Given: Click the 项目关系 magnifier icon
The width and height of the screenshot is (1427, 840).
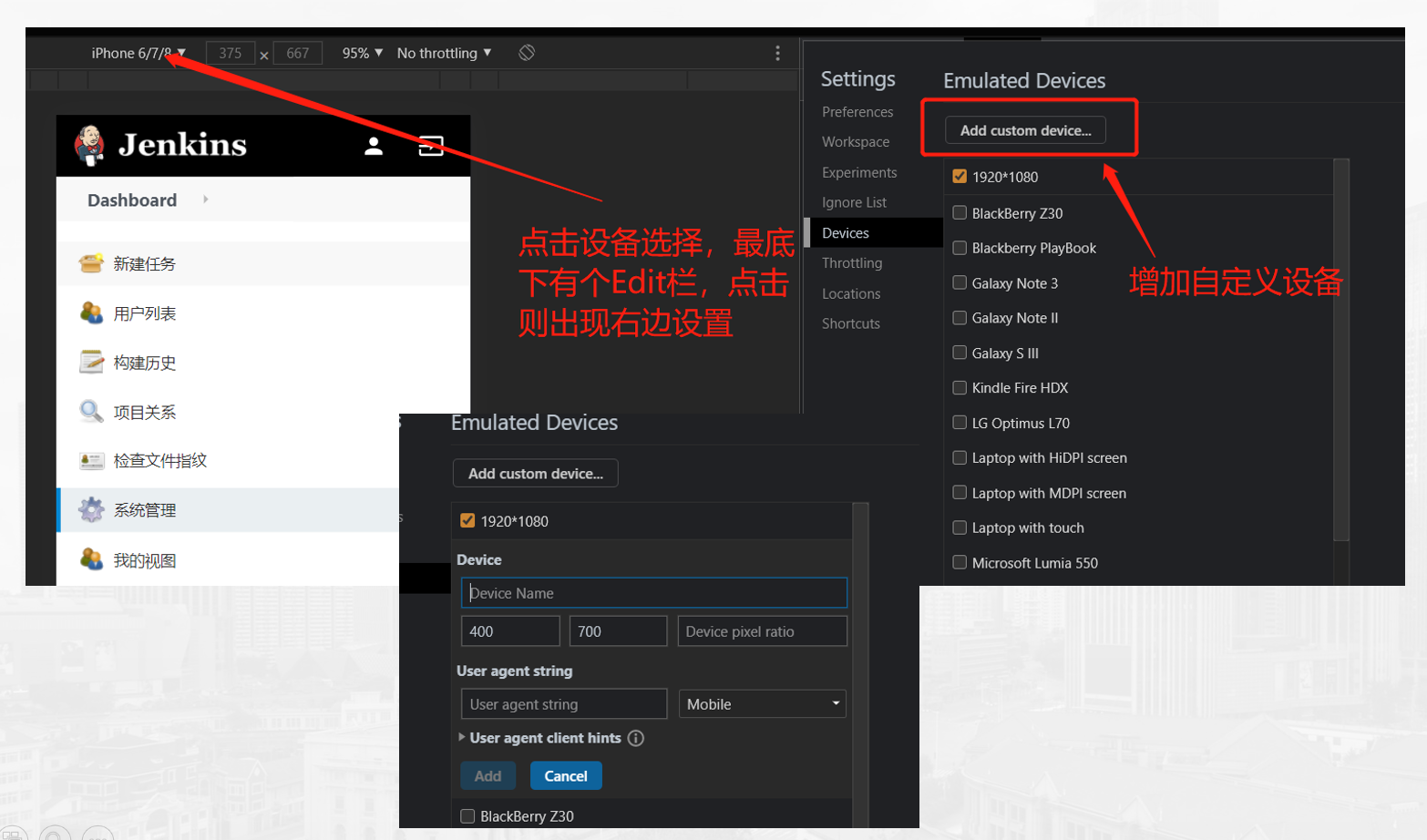Looking at the screenshot, I should [91, 412].
